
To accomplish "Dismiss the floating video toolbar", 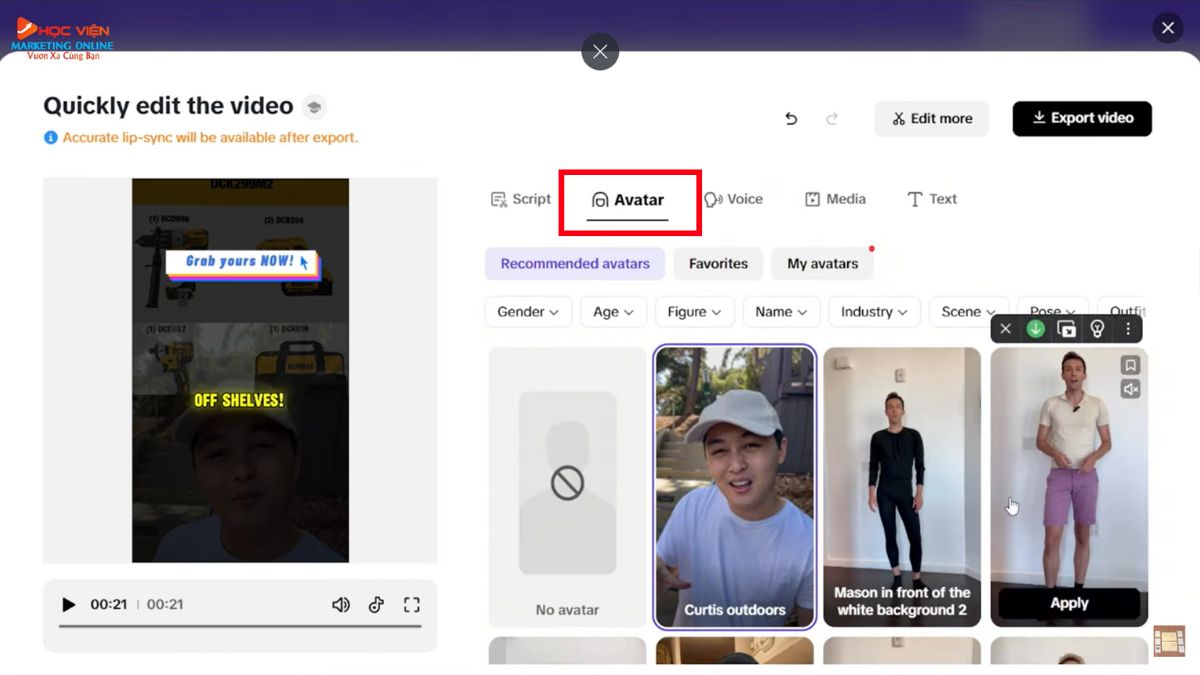I will coord(1006,328).
